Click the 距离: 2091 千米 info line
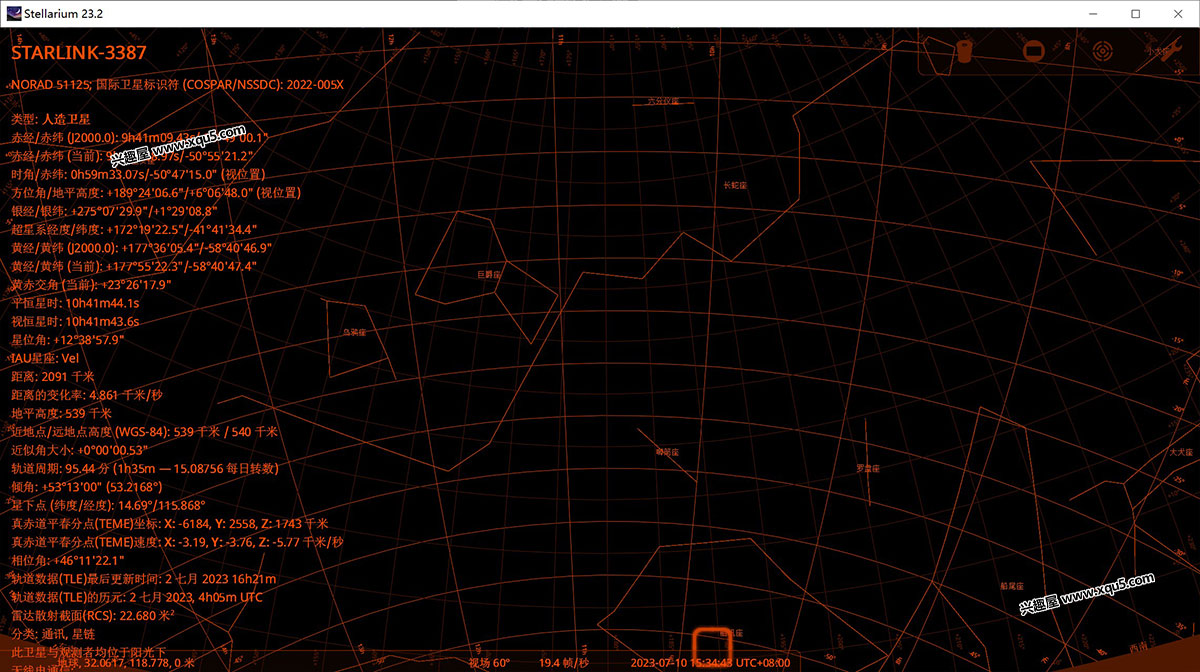1200x672 pixels. [x=53, y=377]
